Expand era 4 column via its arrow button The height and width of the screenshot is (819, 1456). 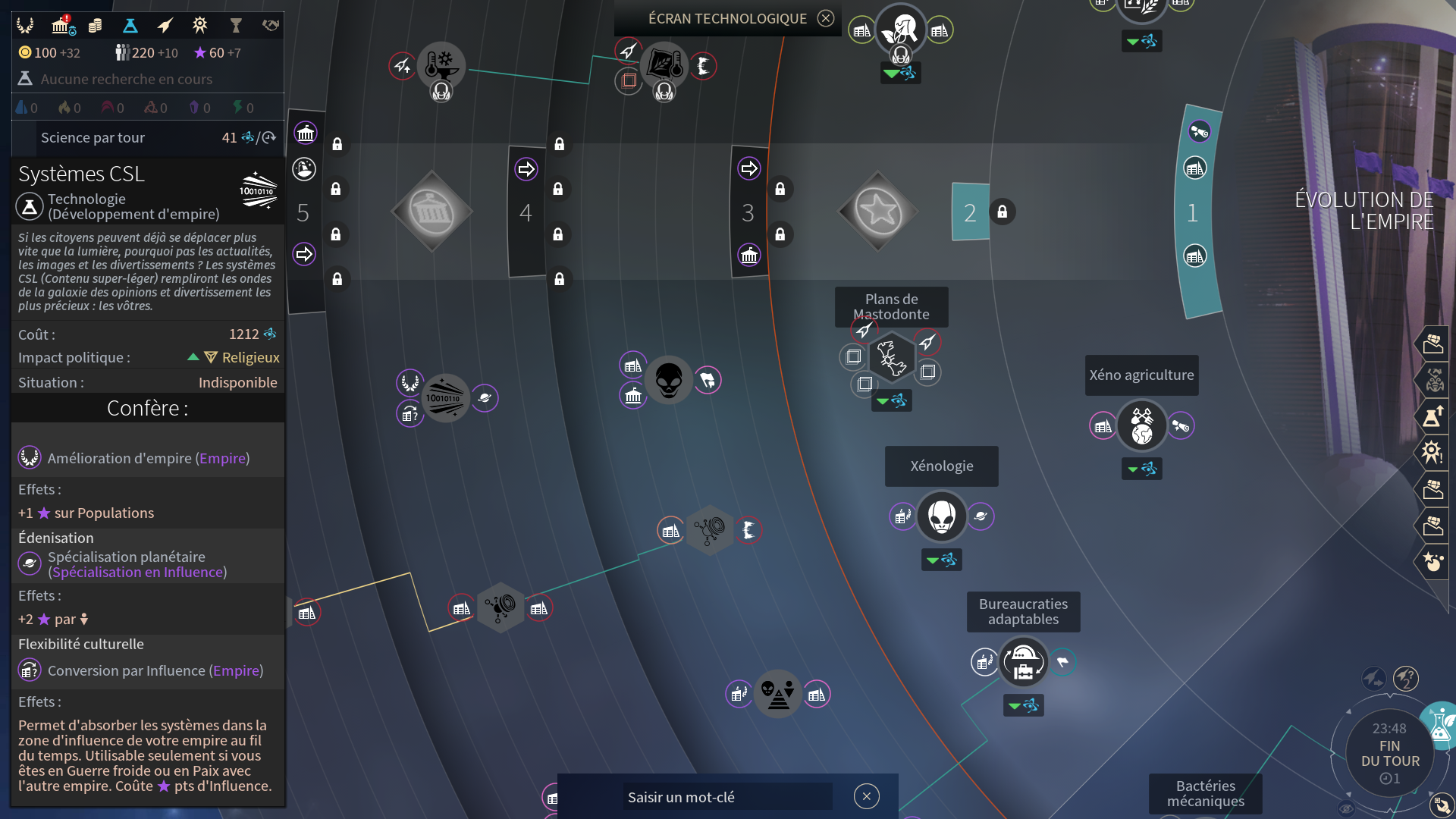click(526, 168)
